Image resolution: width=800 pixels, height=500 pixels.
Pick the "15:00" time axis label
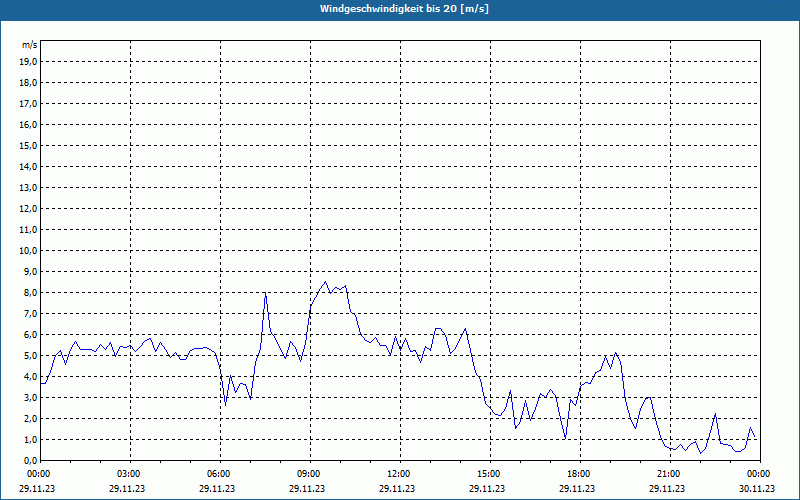488,474
